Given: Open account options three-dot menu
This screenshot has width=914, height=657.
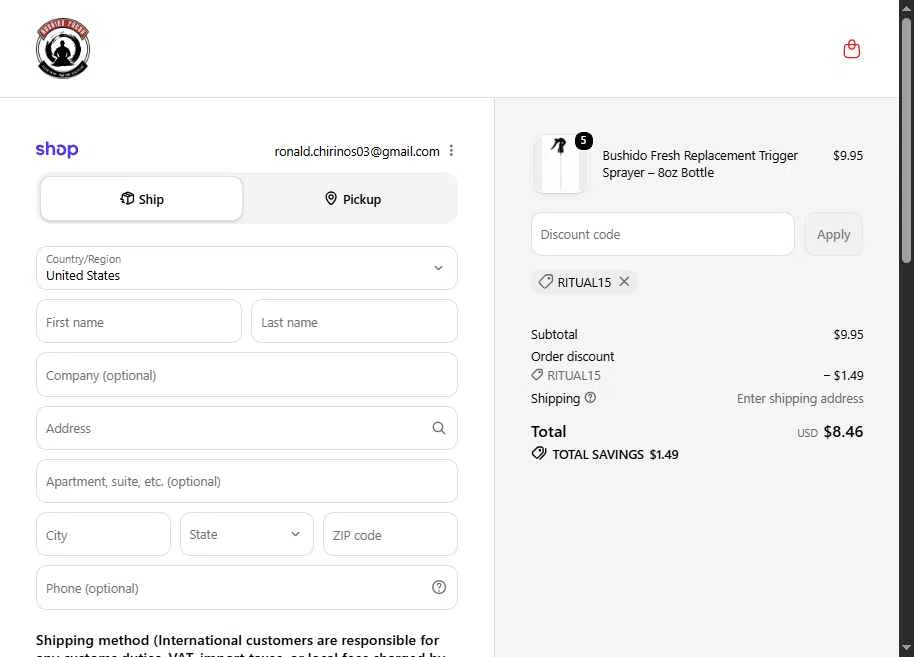Looking at the screenshot, I should point(451,151).
